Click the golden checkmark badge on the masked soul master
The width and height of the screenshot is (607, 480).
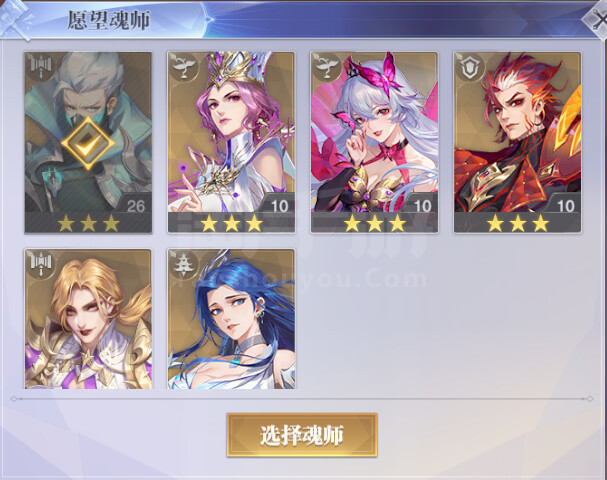pos(88,143)
